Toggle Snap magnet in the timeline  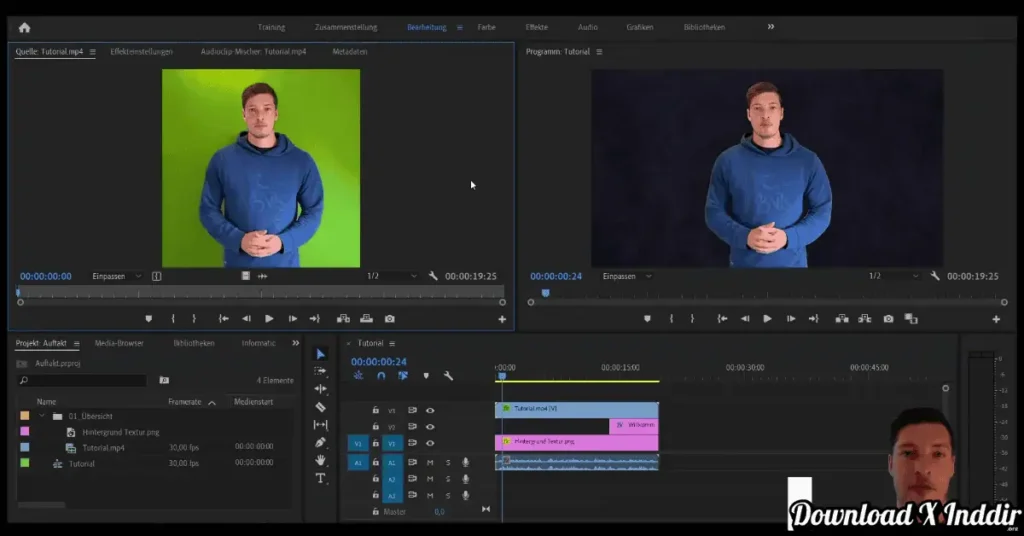(x=381, y=375)
